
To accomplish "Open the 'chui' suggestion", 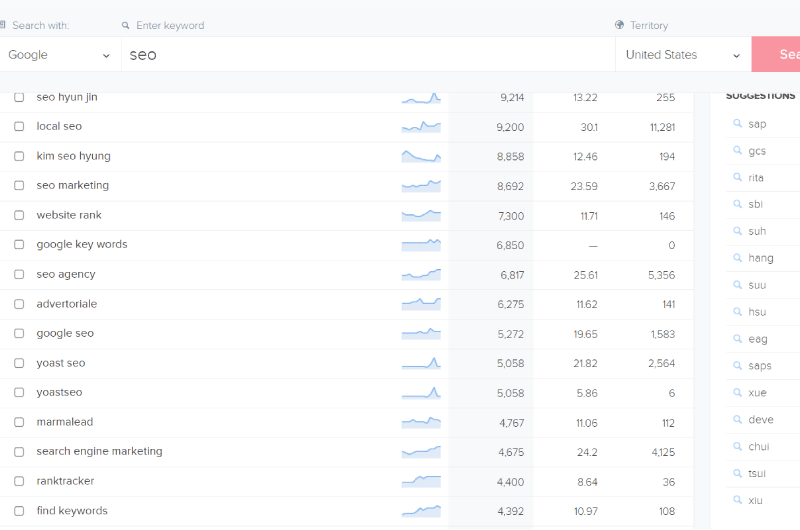I will (x=759, y=446).
